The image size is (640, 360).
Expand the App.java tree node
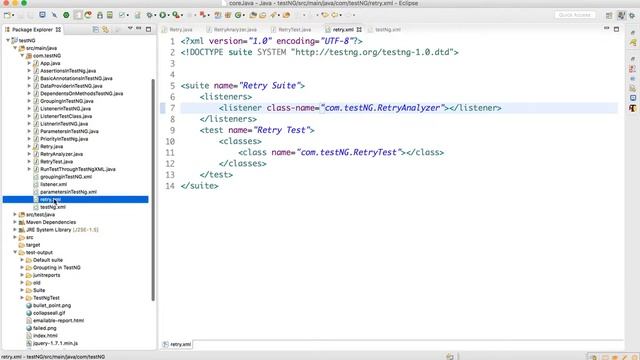point(29,63)
